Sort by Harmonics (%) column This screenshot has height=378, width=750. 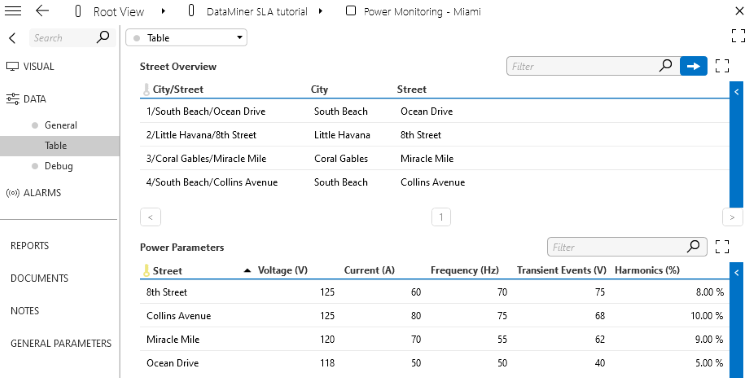tap(647, 270)
